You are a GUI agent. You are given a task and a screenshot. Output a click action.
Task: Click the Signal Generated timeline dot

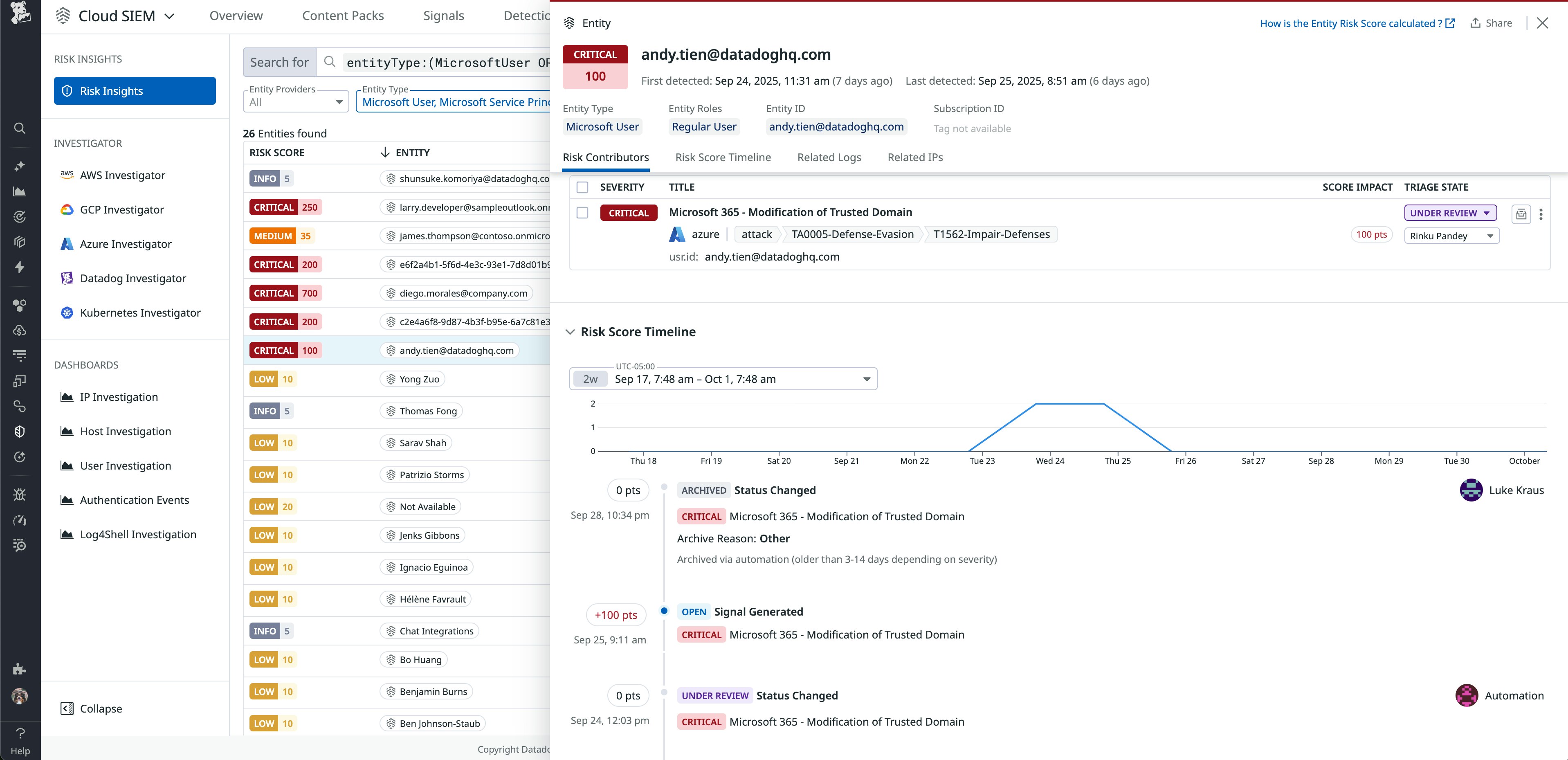(x=664, y=611)
